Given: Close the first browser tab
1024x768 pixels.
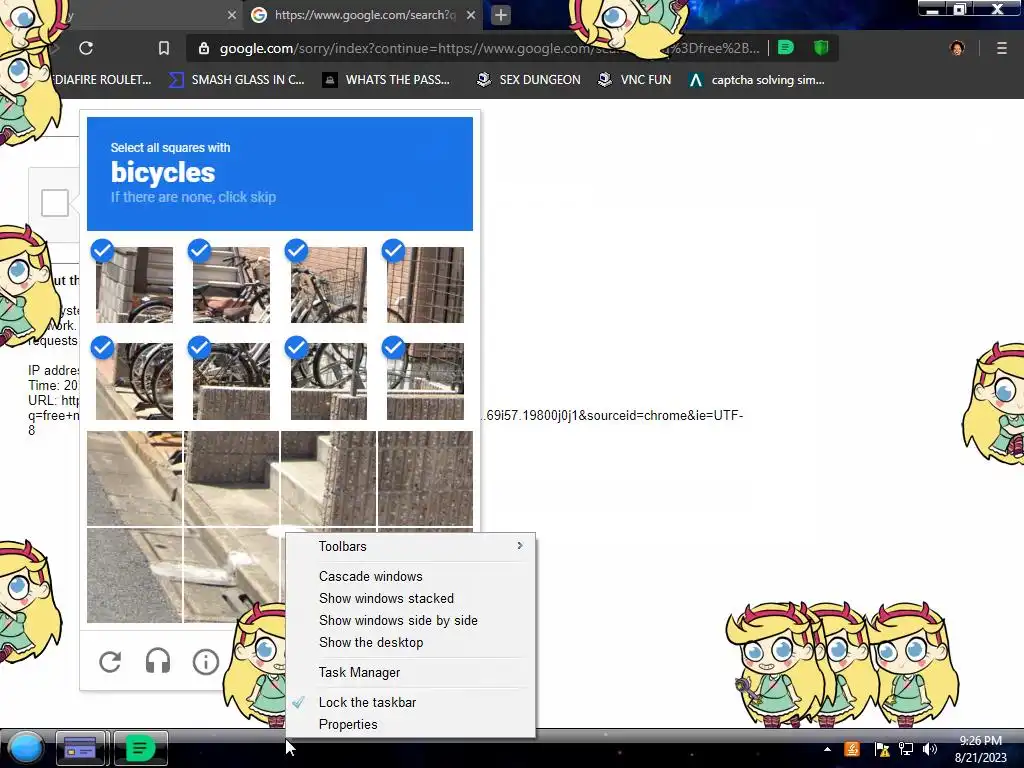Looking at the screenshot, I should point(231,14).
